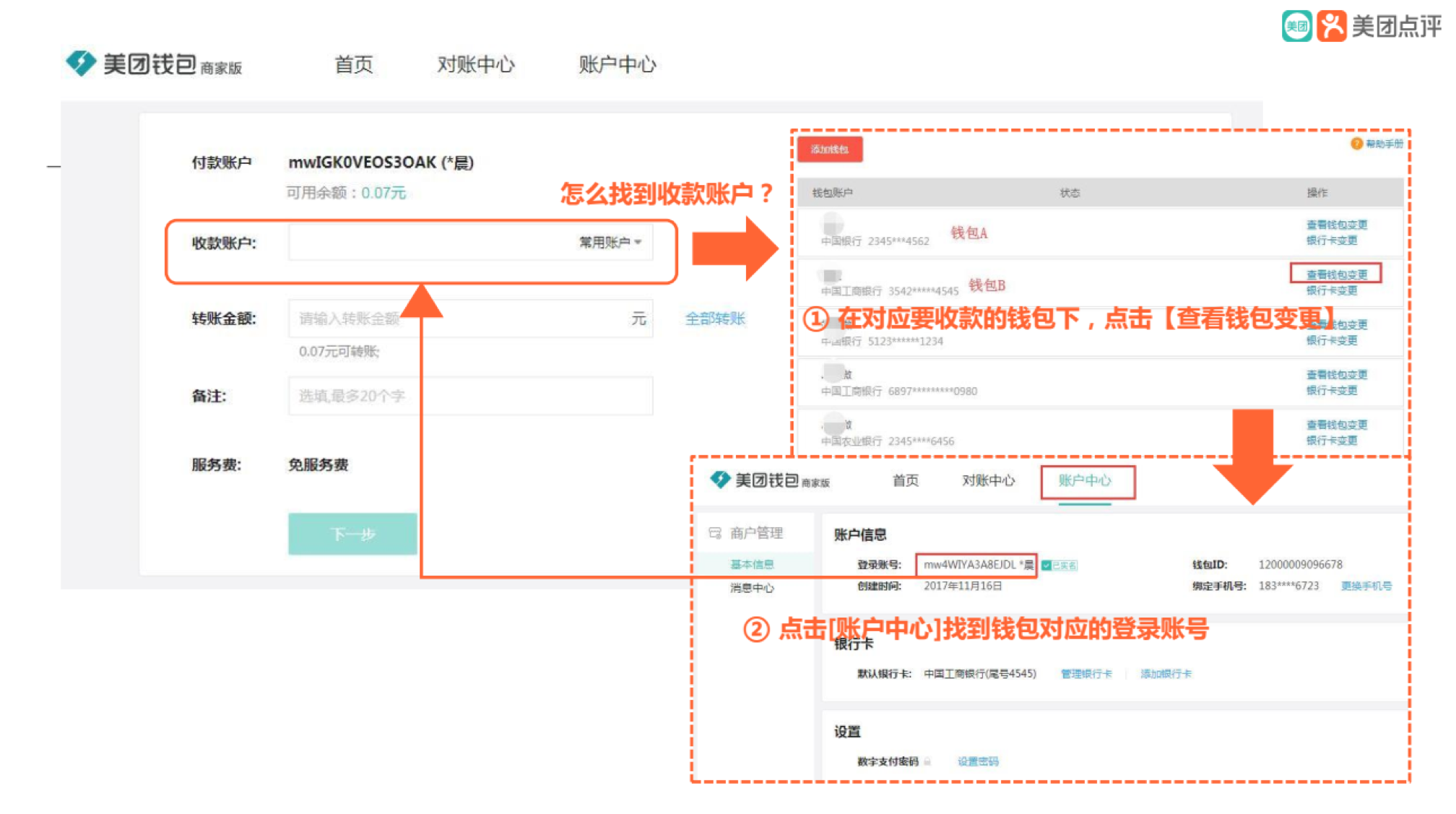Click the 添加银行卡 link
Image resolution: width=1456 pixels, height=814 pixels.
pyautogui.click(x=1166, y=674)
